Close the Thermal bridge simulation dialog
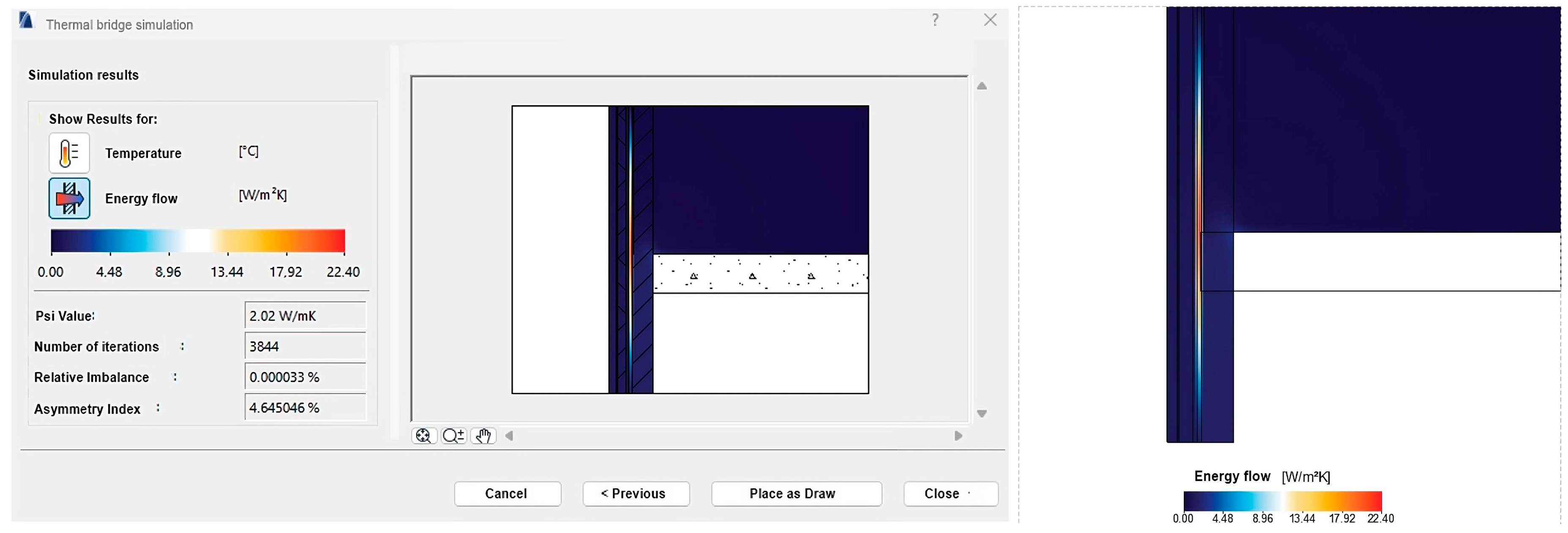The width and height of the screenshot is (1568, 533). point(990,20)
